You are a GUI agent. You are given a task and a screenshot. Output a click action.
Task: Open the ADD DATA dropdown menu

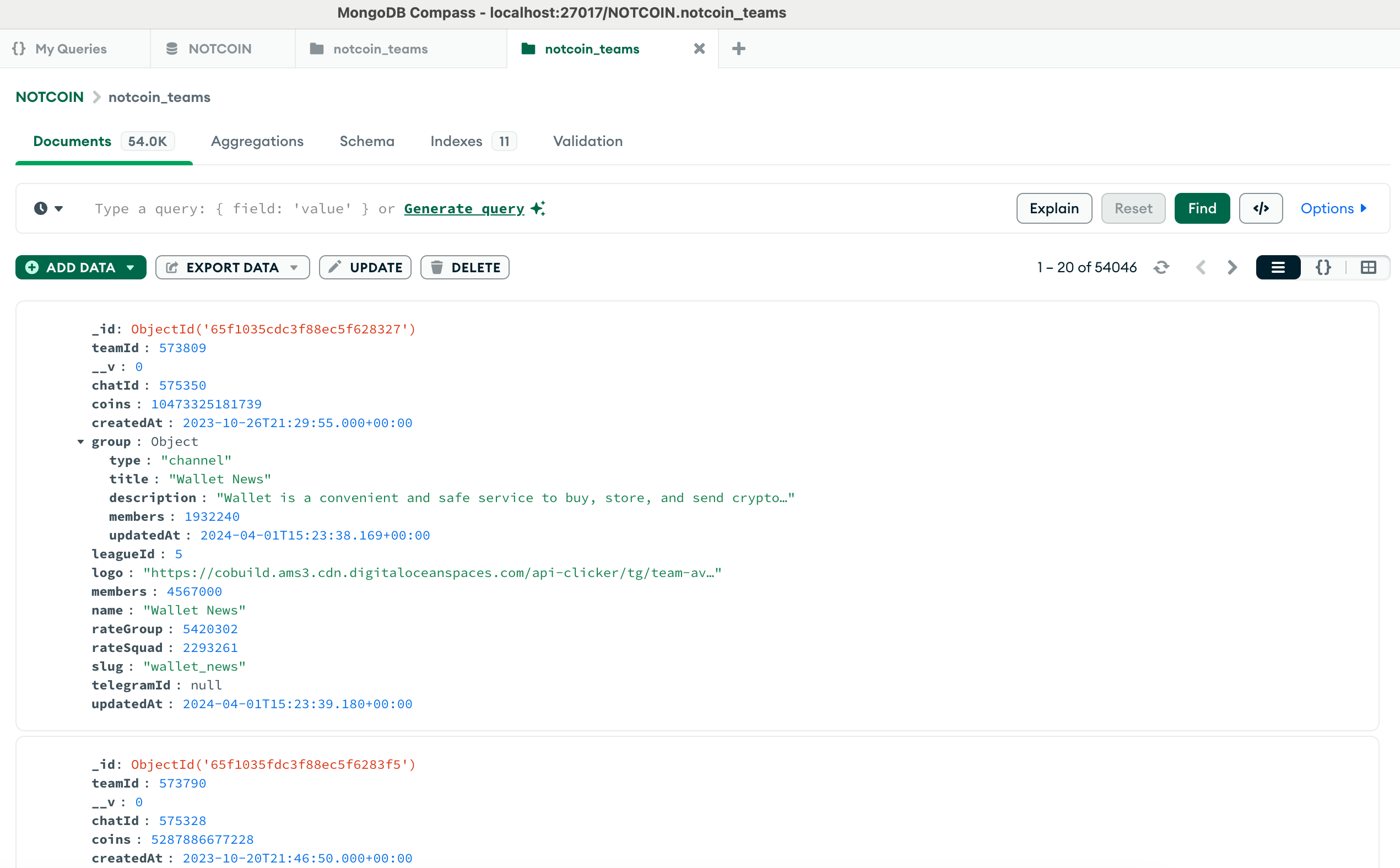pos(130,267)
